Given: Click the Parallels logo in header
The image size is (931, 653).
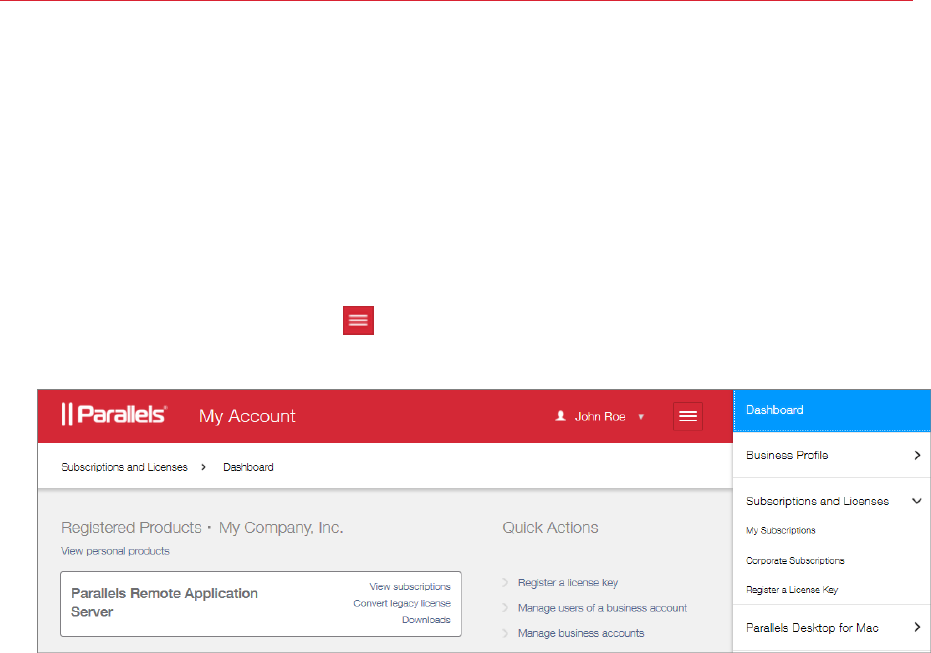Looking at the screenshot, I should pyautogui.click(x=114, y=414).
